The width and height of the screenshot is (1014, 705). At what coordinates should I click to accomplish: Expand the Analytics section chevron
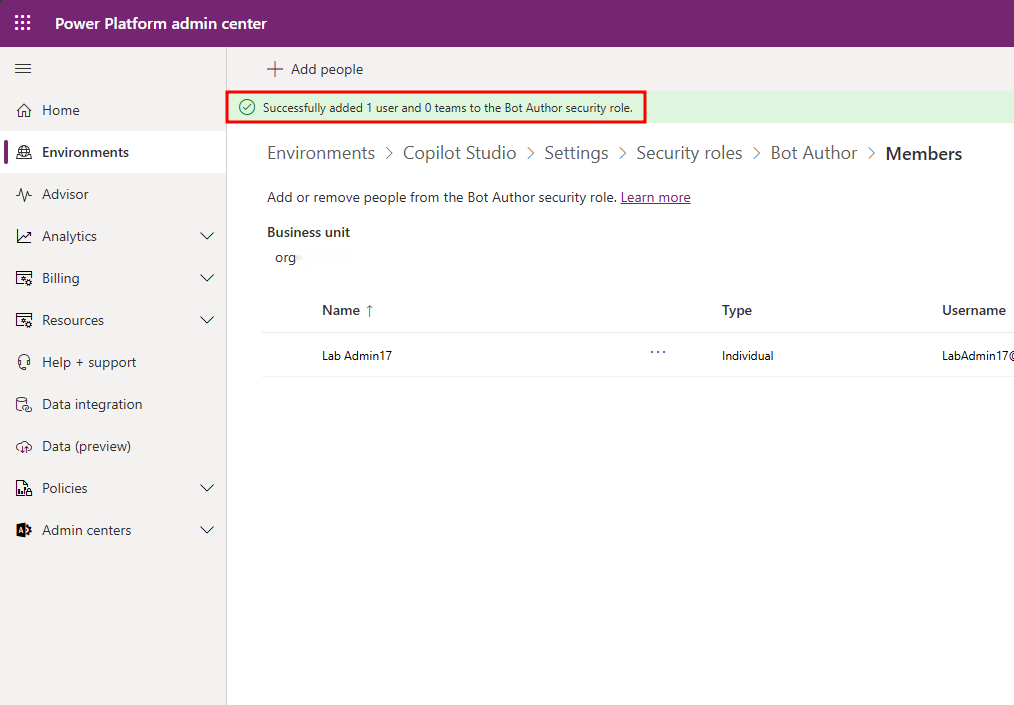[x=207, y=237]
